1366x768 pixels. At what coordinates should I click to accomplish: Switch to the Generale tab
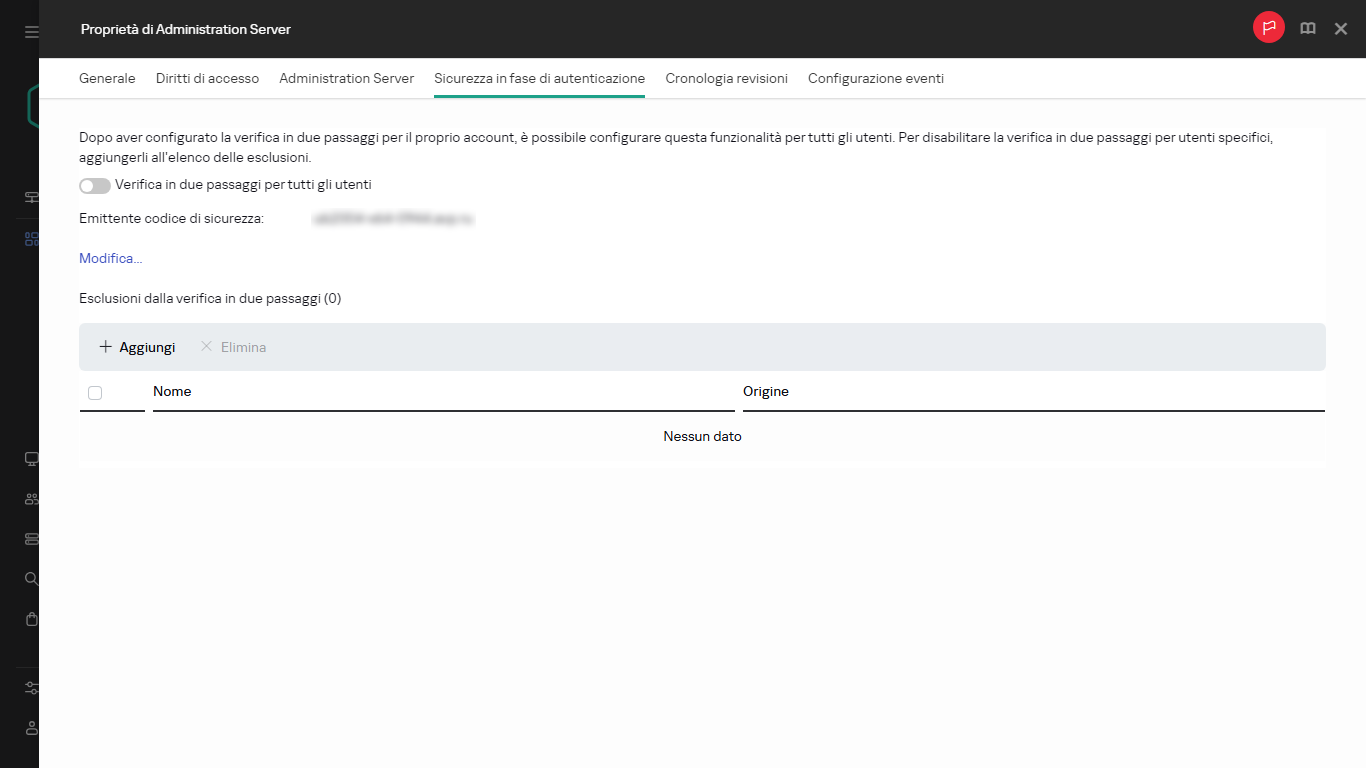[x=107, y=78]
